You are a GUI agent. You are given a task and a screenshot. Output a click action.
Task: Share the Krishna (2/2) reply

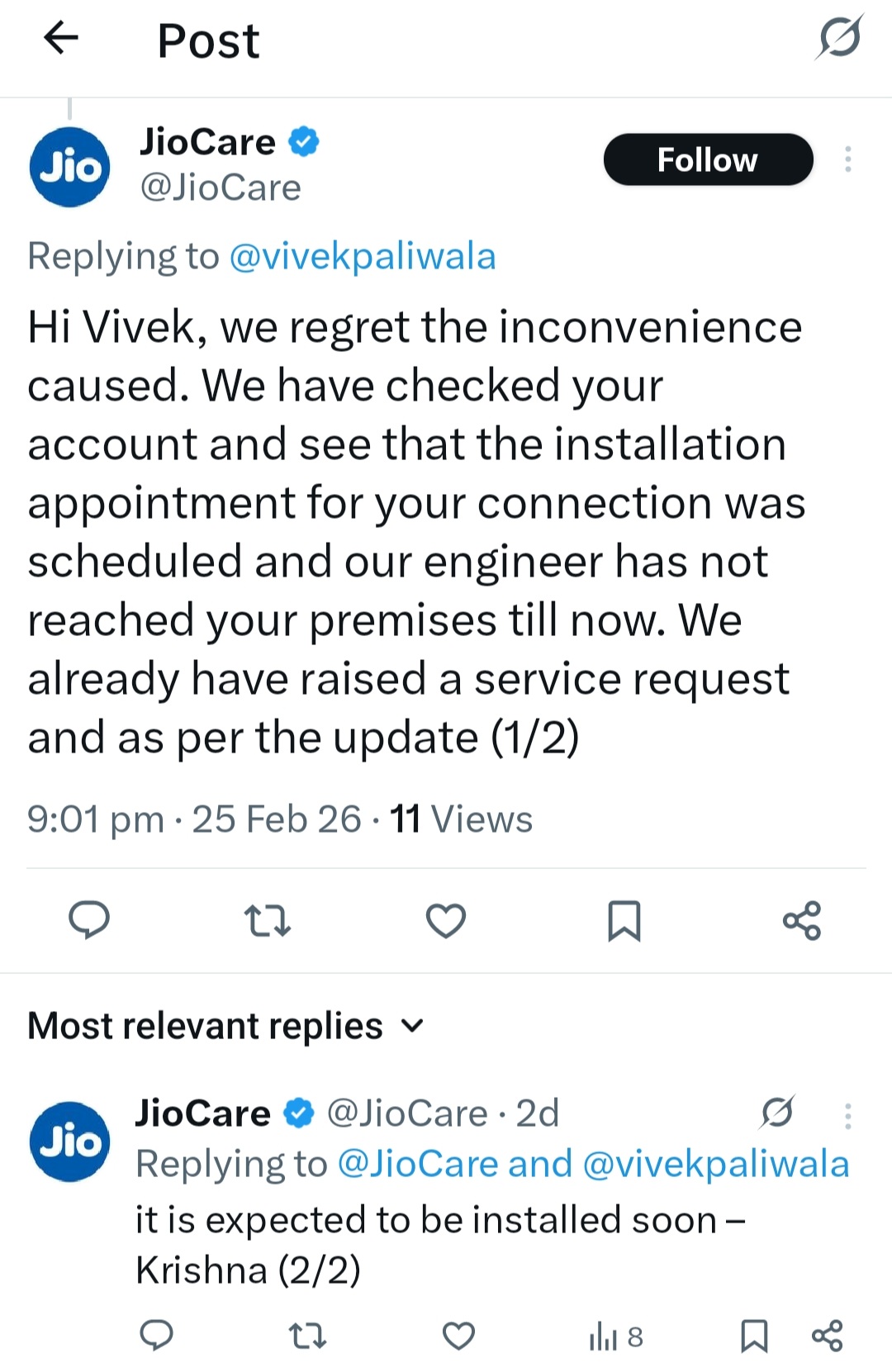[x=827, y=1335]
